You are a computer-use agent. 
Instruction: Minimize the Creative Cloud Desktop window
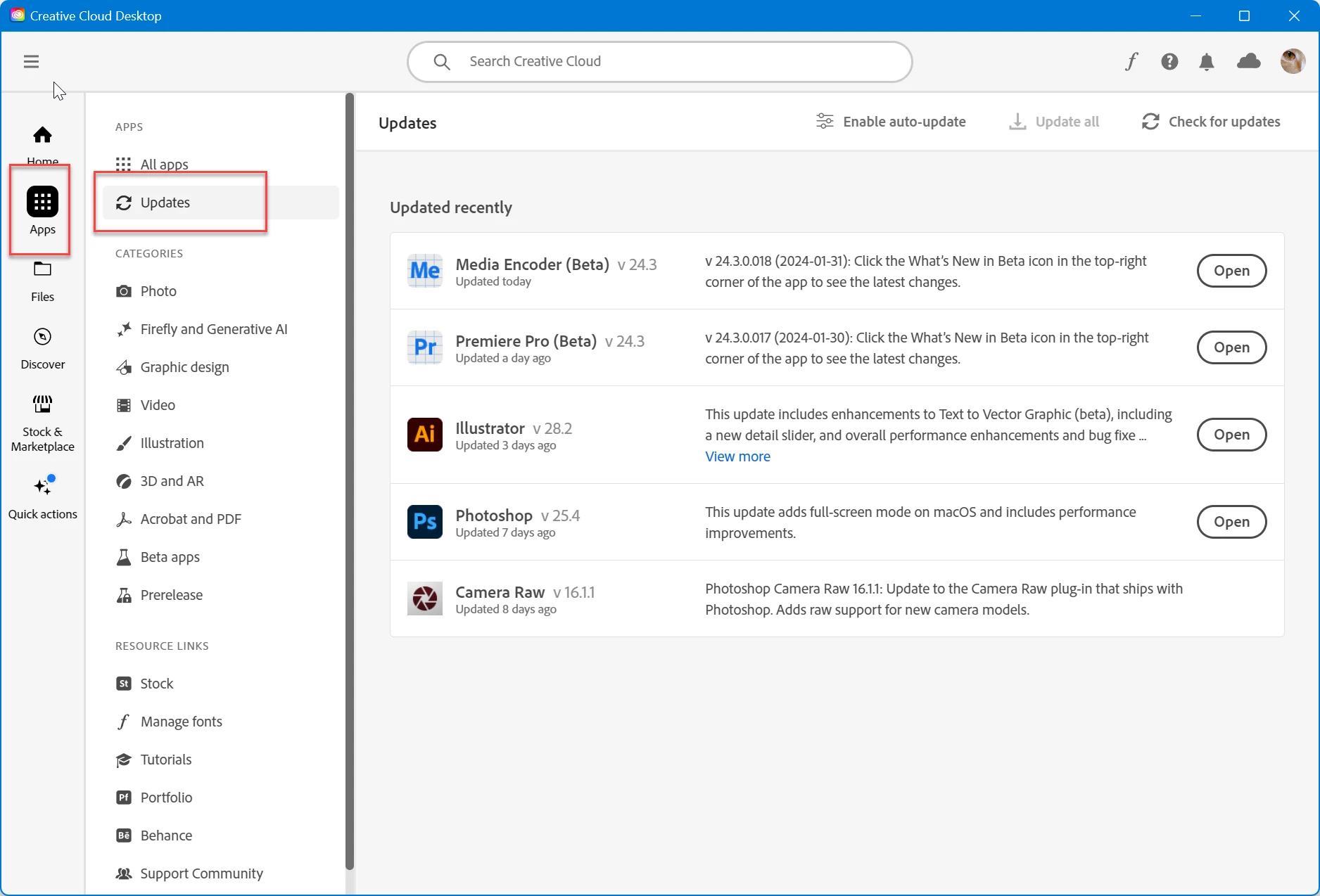tap(1195, 15)
